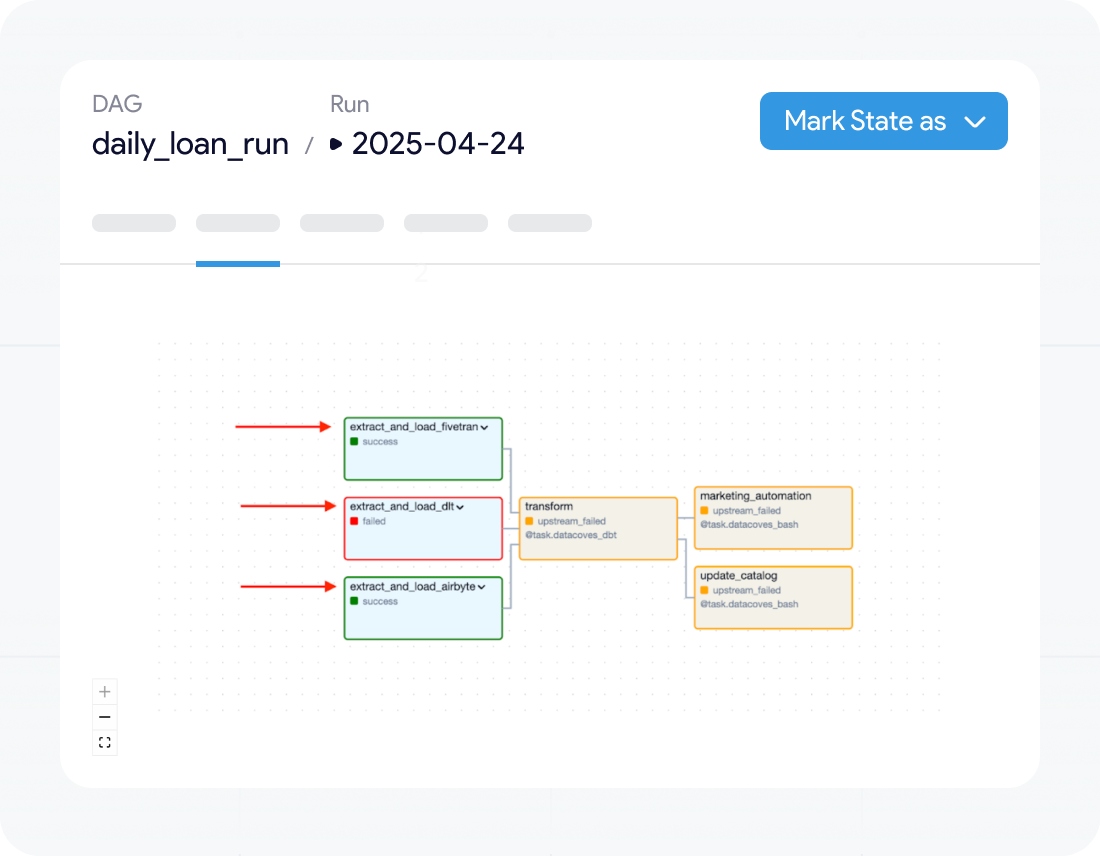This screenshot has width=1100, height=856.
Task: Open the daily_loan_run DAG link
Action: click(x=190, y=144)
